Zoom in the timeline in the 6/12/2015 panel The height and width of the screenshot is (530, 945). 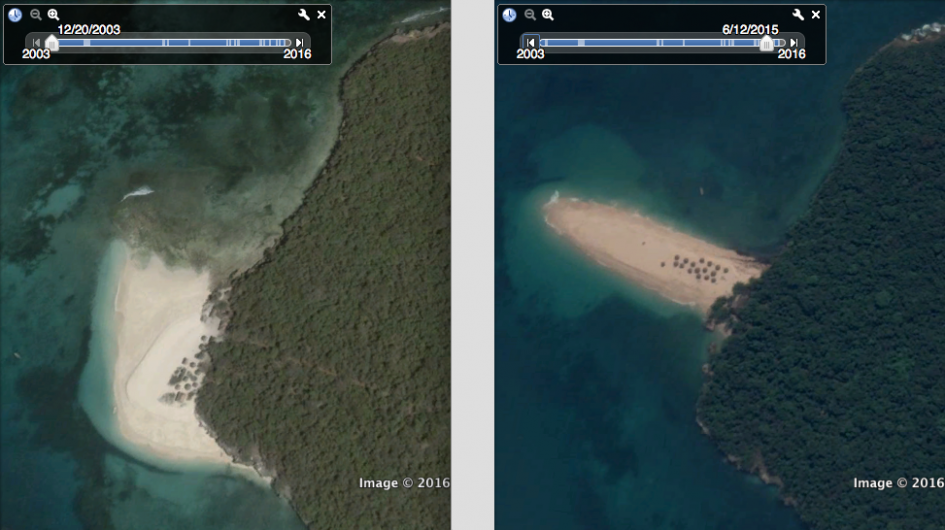[548, 14]
